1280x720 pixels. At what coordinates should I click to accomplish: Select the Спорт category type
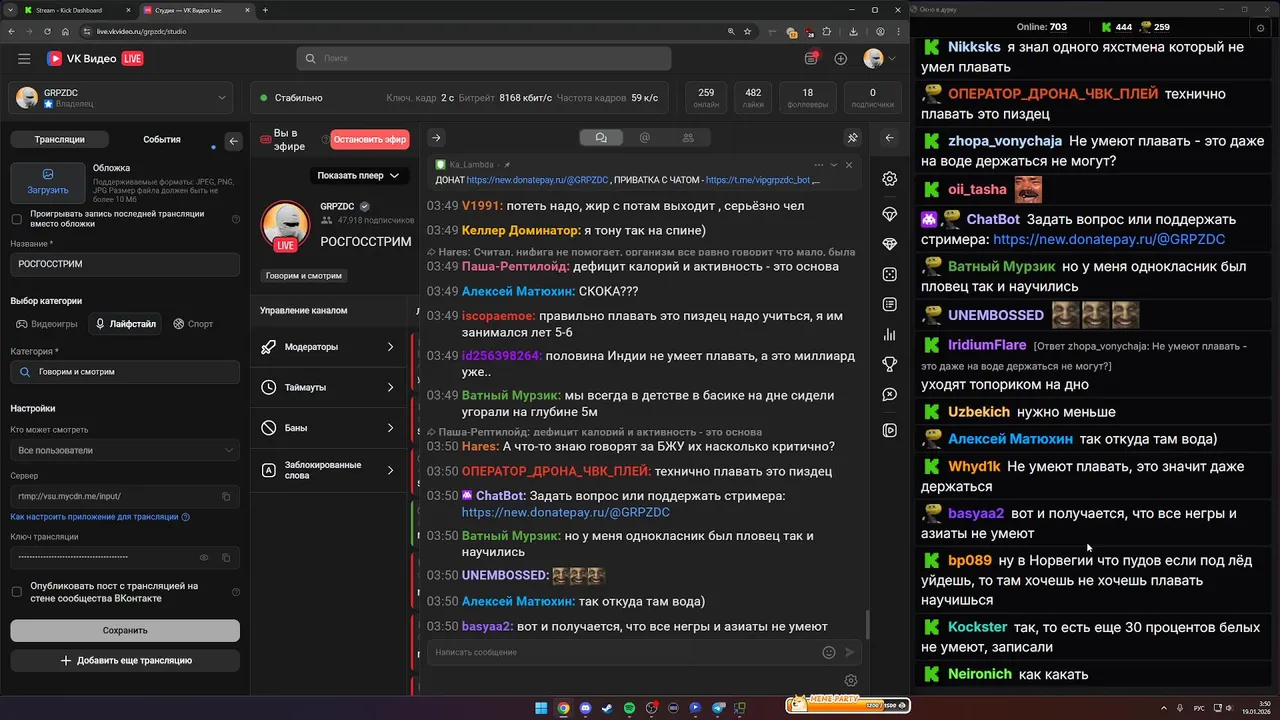(193, 324)
